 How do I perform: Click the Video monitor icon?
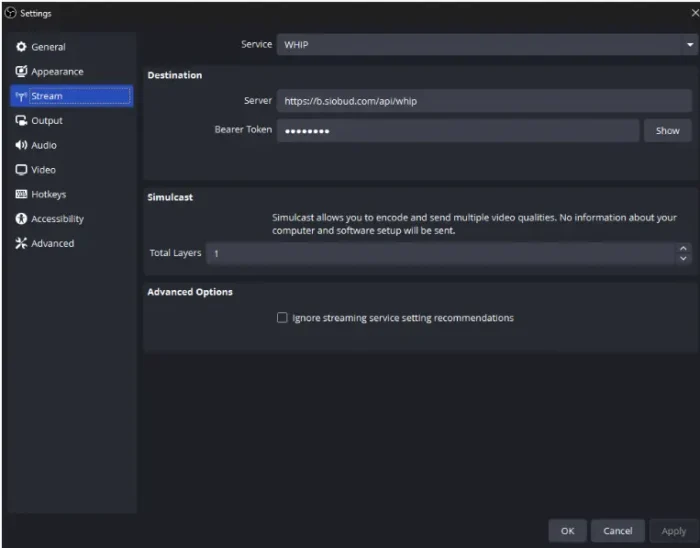pyautogui.click(x=21, y=170)
